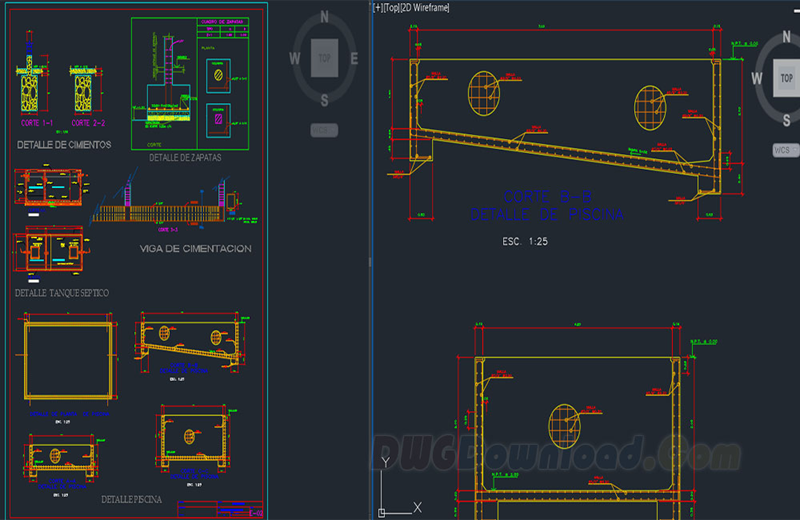Select large 'CORTE B-B' text in right viewport
Screen dimensions: 800x520
547,196
